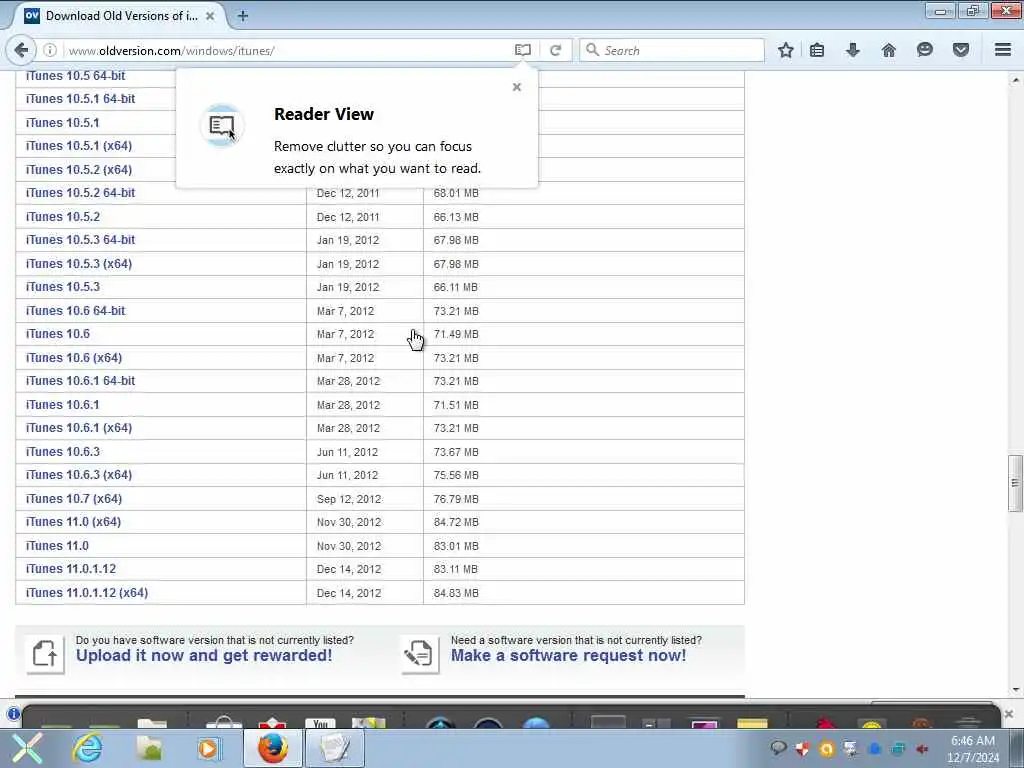The image size is (1024, 768).
Task: Click 'Upload it now and get rewarded!' link
Action: (204, 656)
